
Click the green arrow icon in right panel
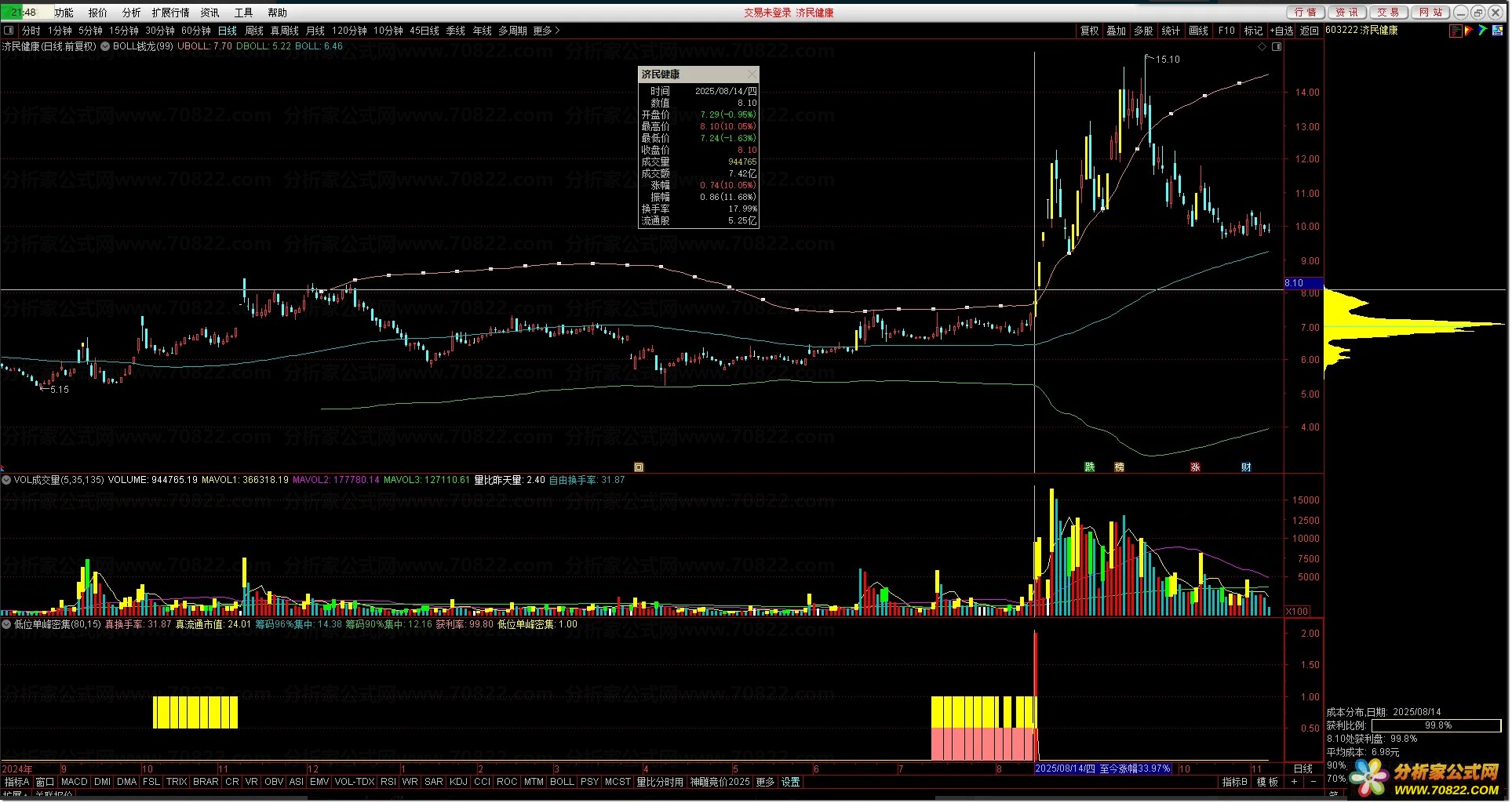pos(1482,31)
